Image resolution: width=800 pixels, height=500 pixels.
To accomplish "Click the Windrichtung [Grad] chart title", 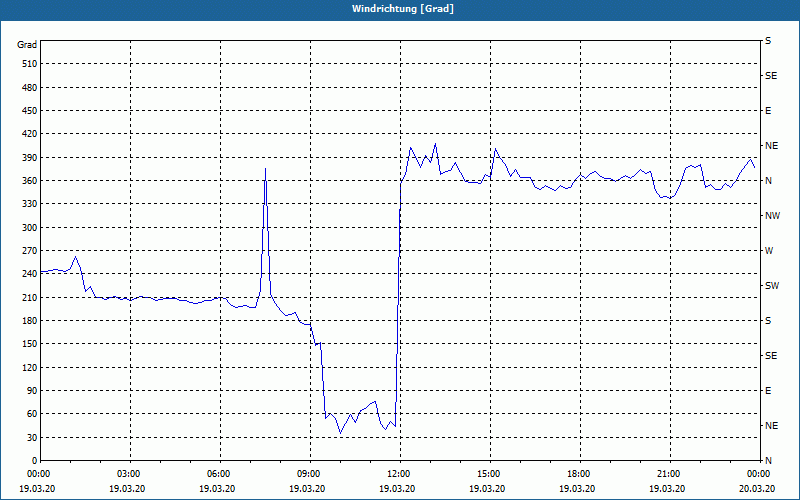I will point(403,9).
